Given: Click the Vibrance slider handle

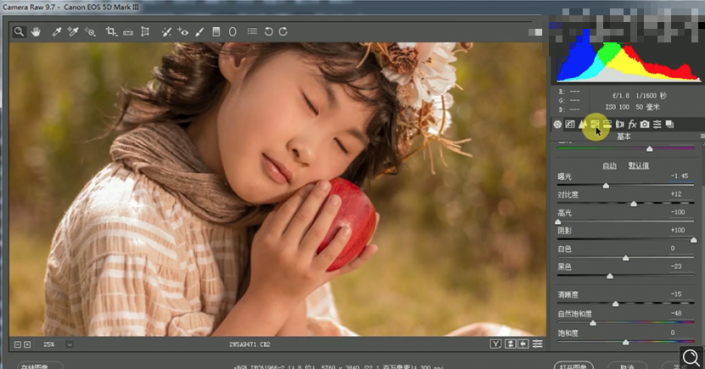Looking at the screenshot, I should point(593,323).
